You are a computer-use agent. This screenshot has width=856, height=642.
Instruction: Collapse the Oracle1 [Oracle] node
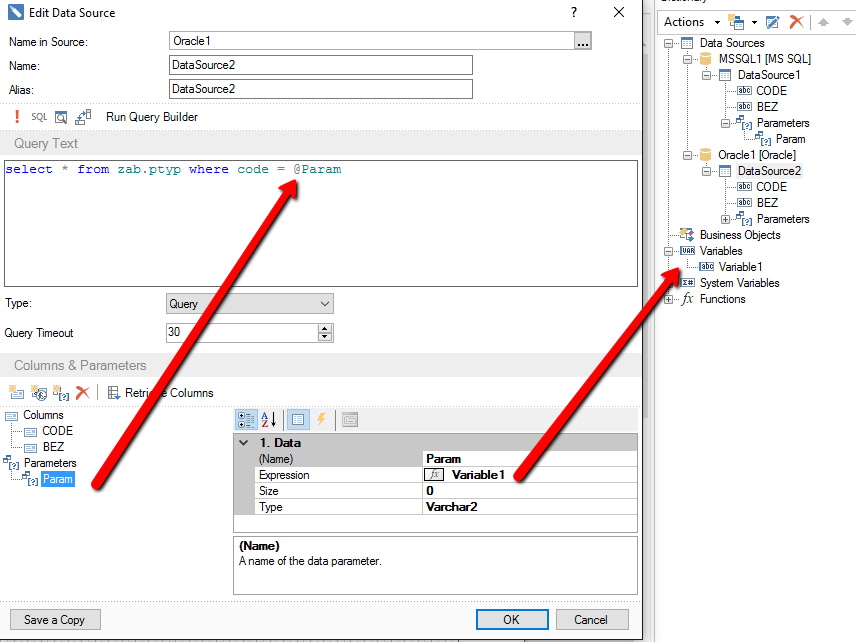click(x=687, y=156)
